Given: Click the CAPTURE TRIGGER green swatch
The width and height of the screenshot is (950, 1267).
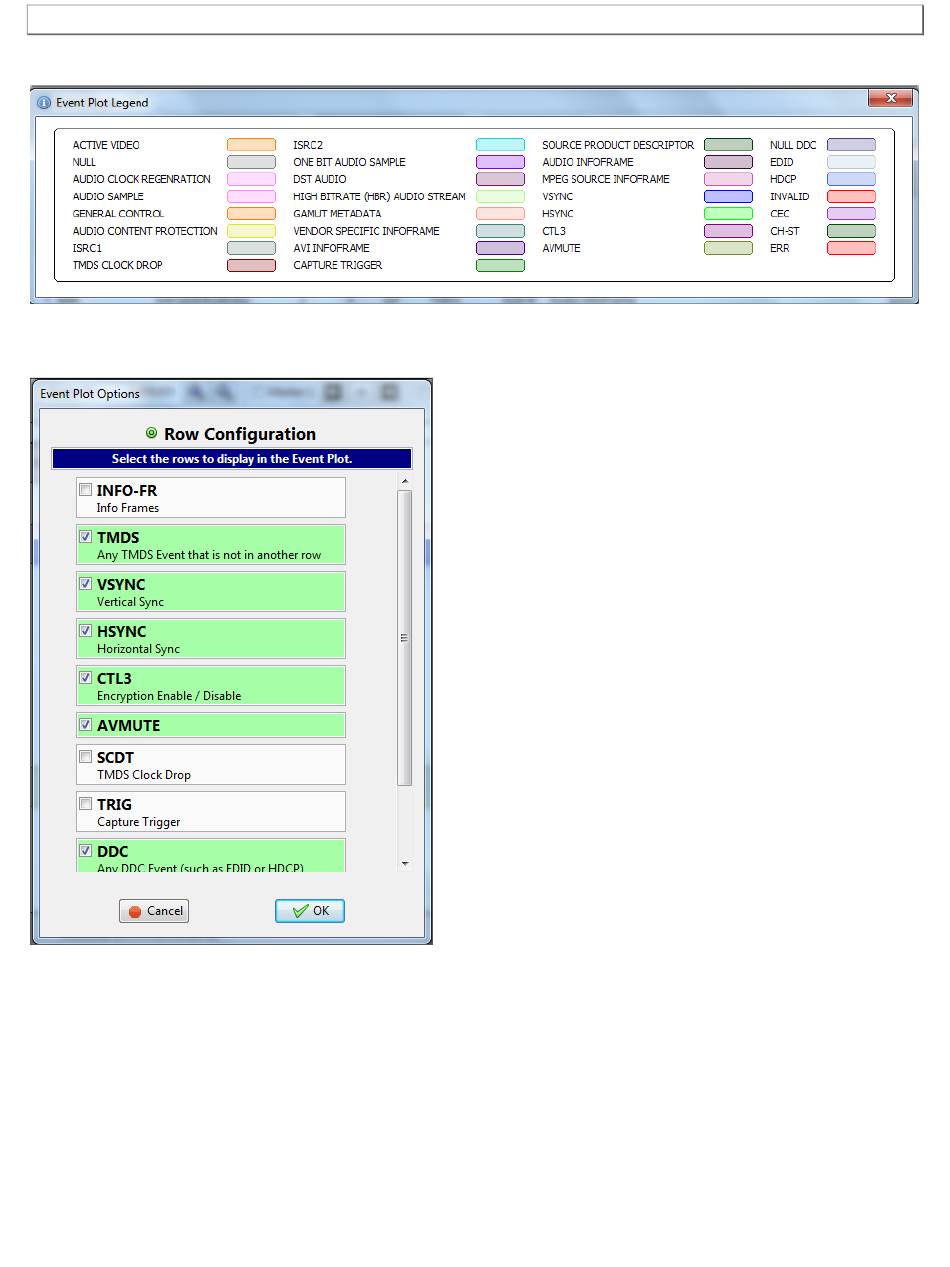Looking at the screenshot, I should point(500,265).
